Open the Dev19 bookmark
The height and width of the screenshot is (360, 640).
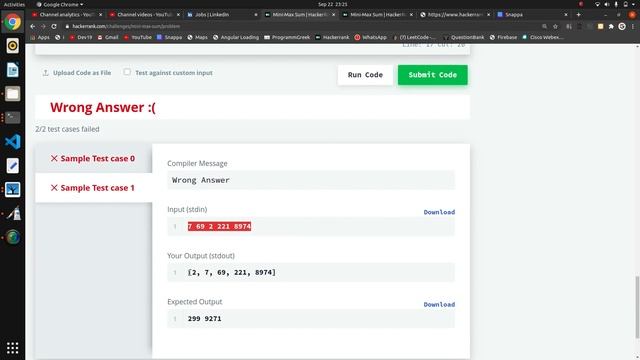point(81,37)
